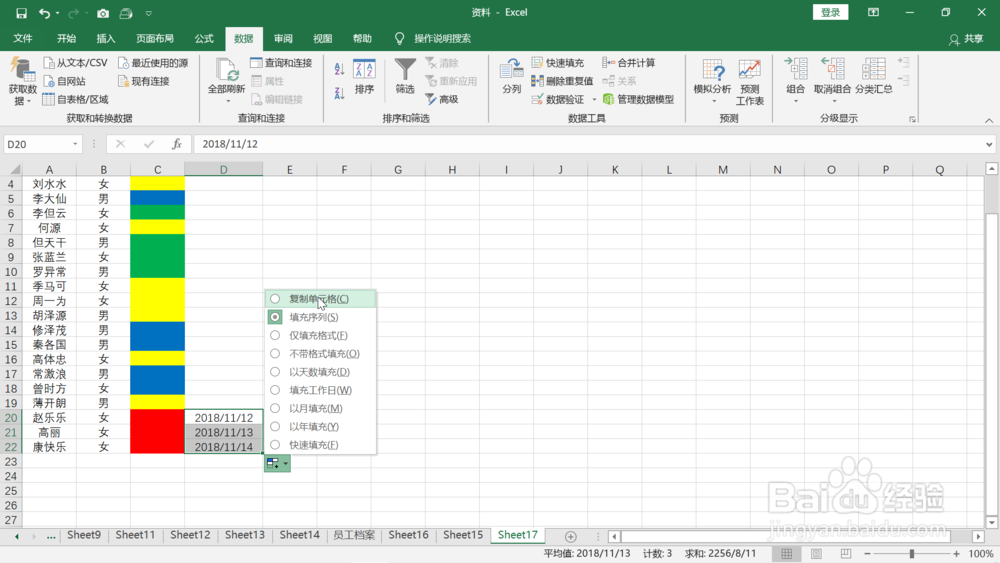Open the Undo history dropdown arrow
The height and width of the screenshot is (563, 1000).
57,13
